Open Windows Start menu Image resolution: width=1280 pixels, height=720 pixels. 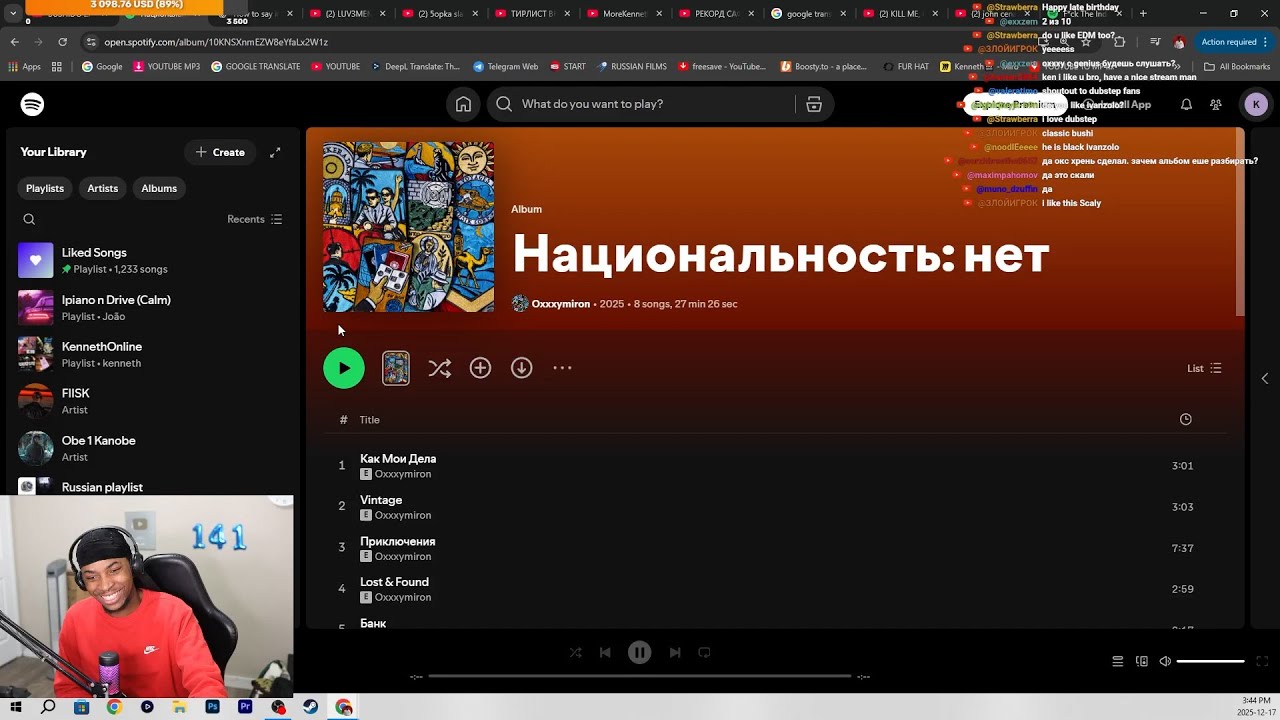(x=16, y=707)
